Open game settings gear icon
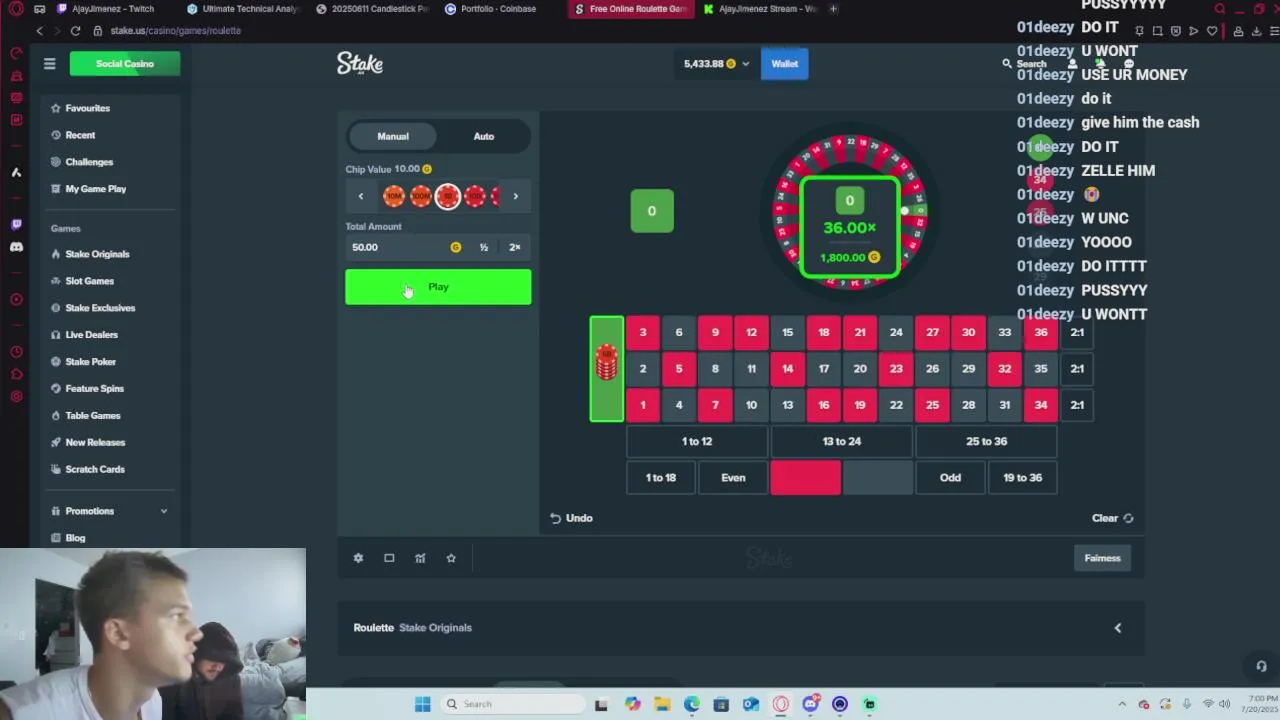Viewport: 1280px width, 720px height. (358, 558)
